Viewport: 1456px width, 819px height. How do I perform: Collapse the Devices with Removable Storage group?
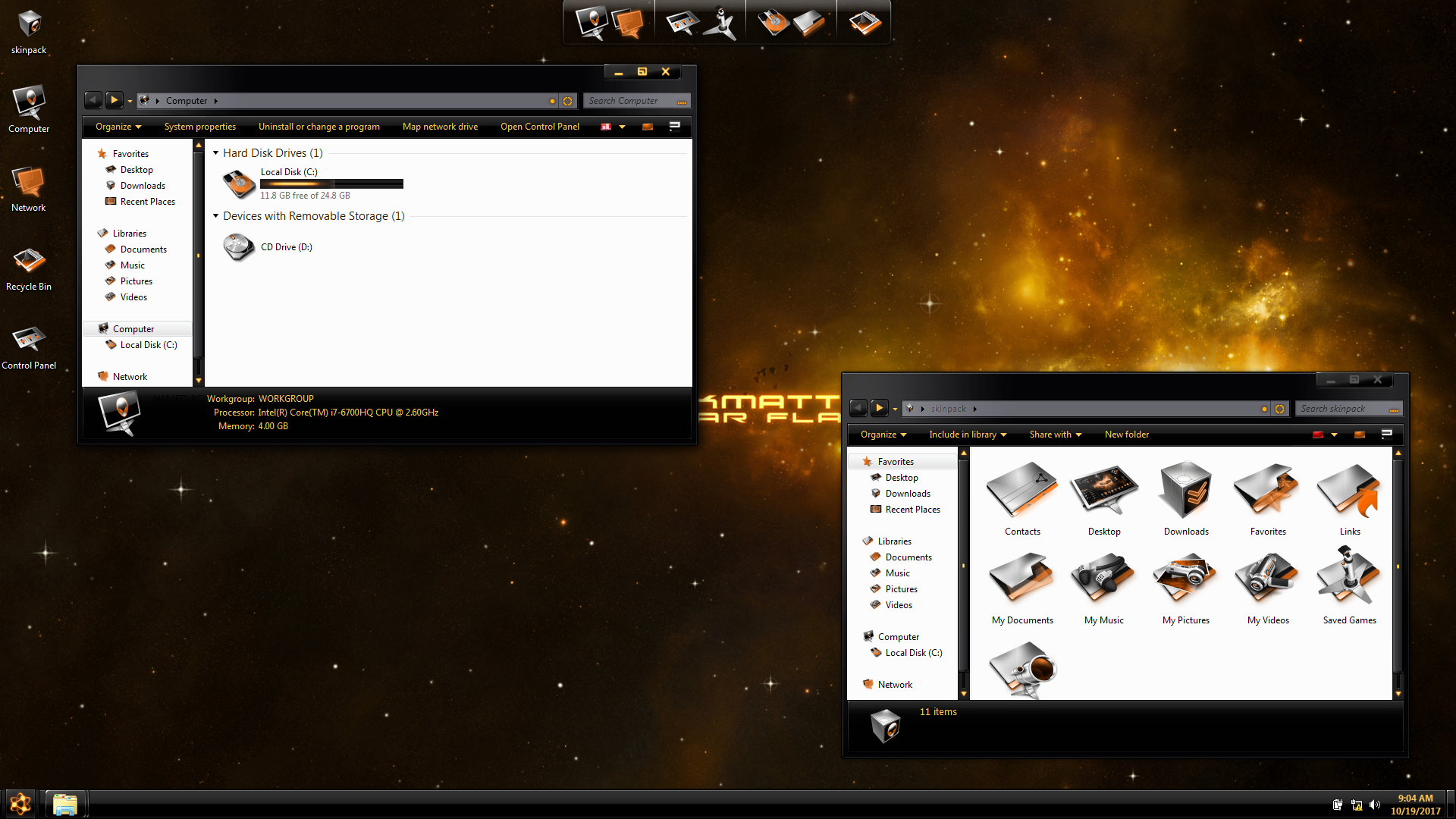click(x=216, y=216)
